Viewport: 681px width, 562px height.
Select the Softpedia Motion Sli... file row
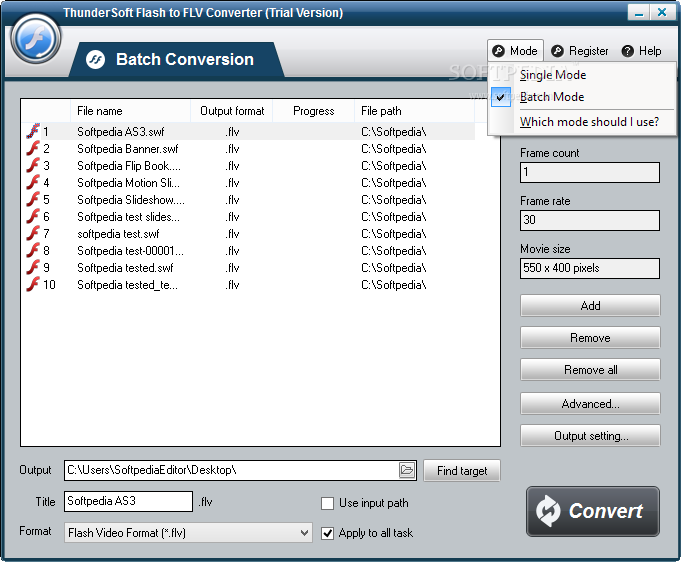pyautogui.click(x=248, y=182)
